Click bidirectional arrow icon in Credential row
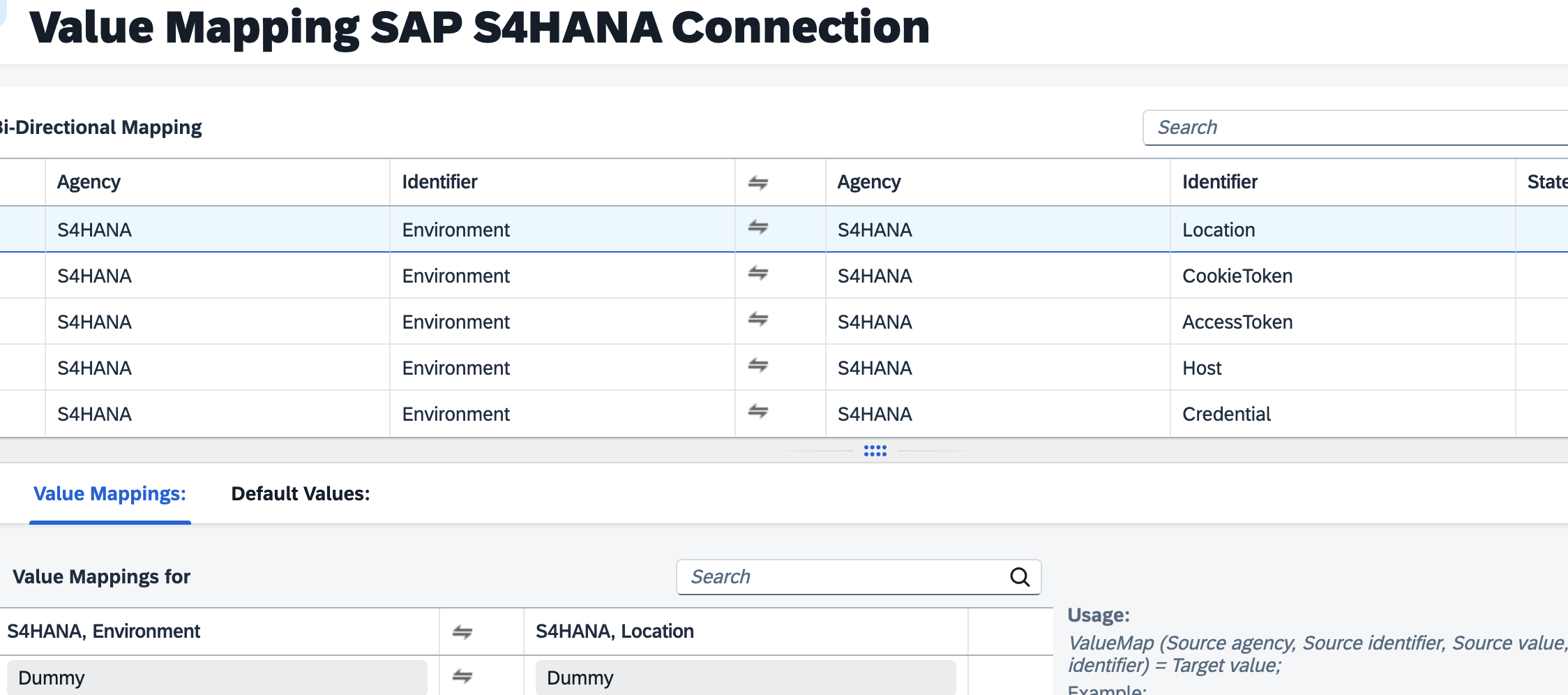 click(x=758, y=412)
